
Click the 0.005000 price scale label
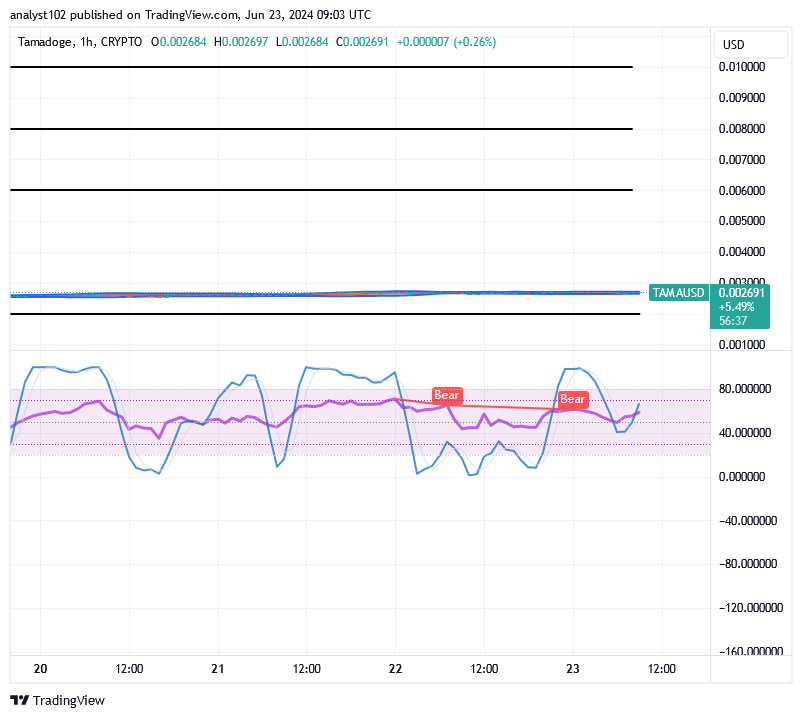pyautogui.click(x=741, y=221)
